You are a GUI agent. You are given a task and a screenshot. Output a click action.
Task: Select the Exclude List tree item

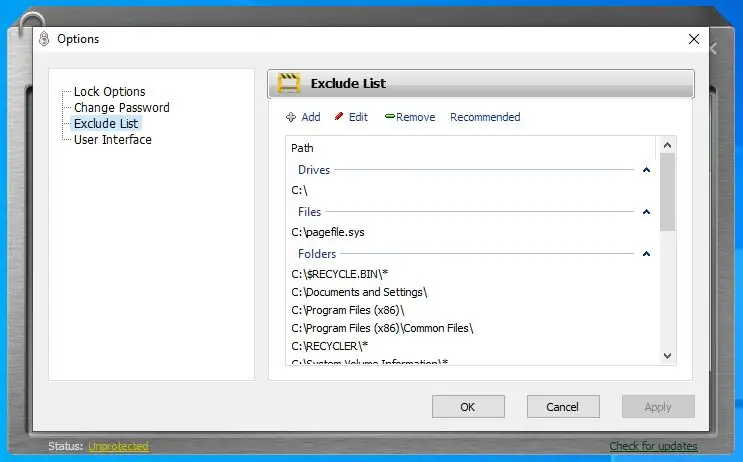tap(106, 124)
